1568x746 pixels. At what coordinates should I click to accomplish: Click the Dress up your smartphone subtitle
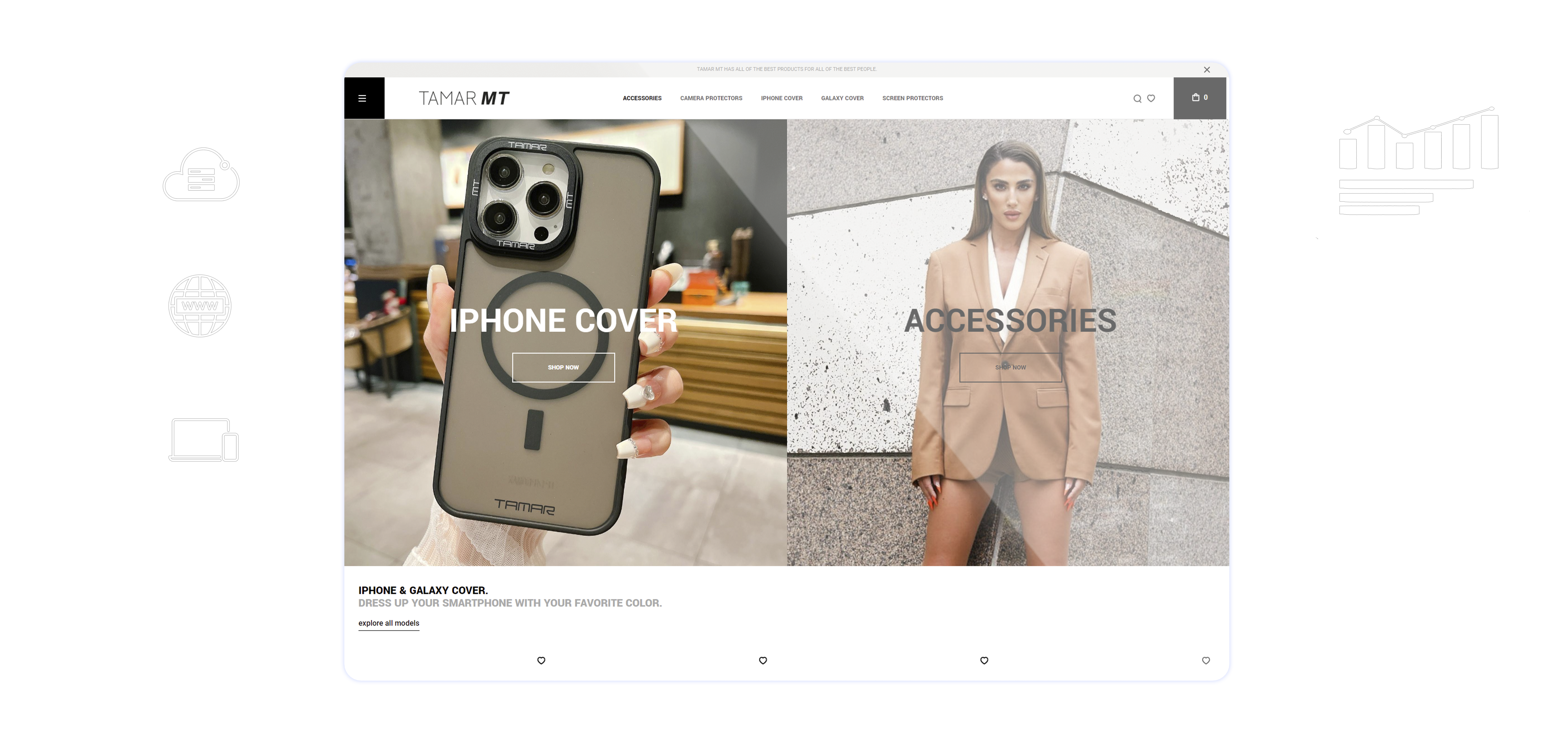click(510, 603)
